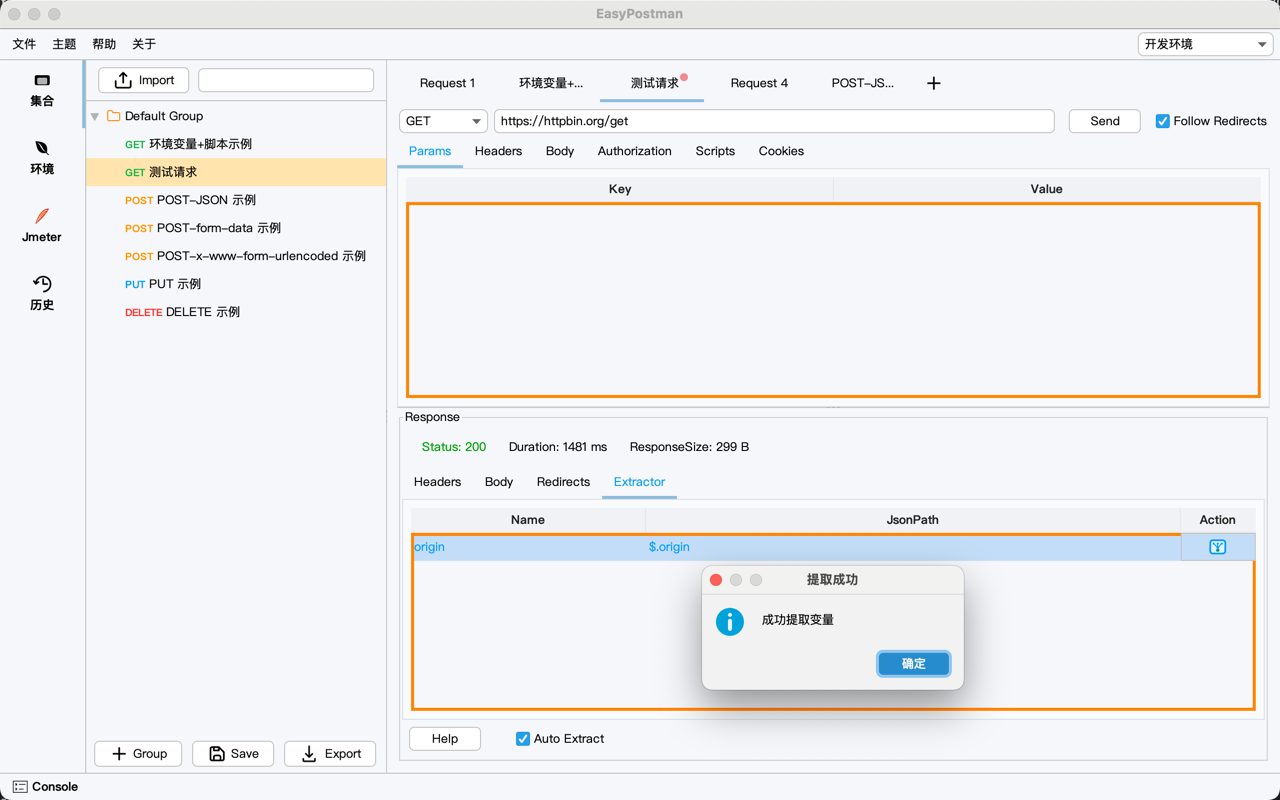Switch to the POST-JS... tab
The width and height of the screenshot is (1280, 800).
click(x=863, y=83)
